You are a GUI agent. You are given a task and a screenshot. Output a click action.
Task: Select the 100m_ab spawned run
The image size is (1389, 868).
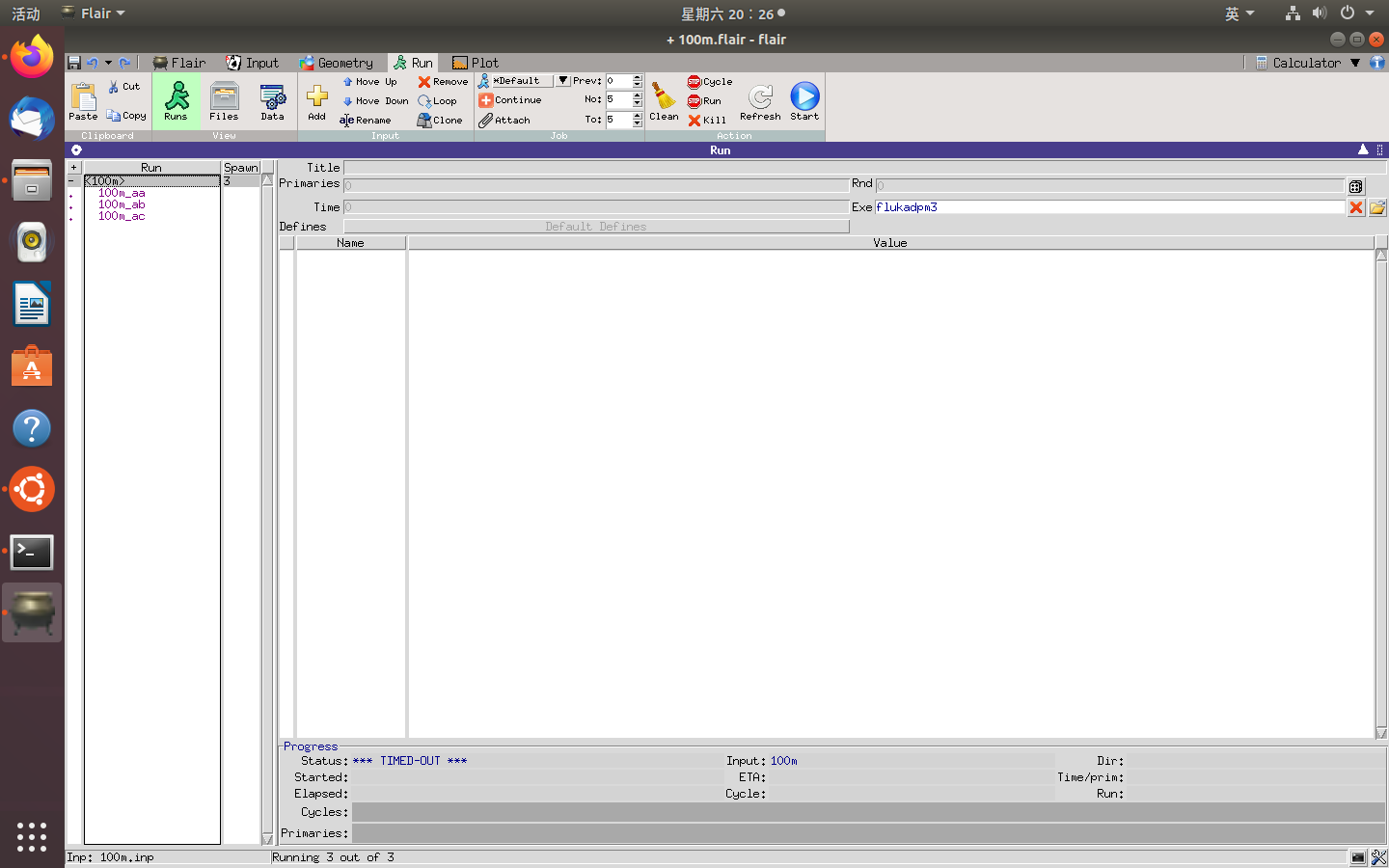122,204
